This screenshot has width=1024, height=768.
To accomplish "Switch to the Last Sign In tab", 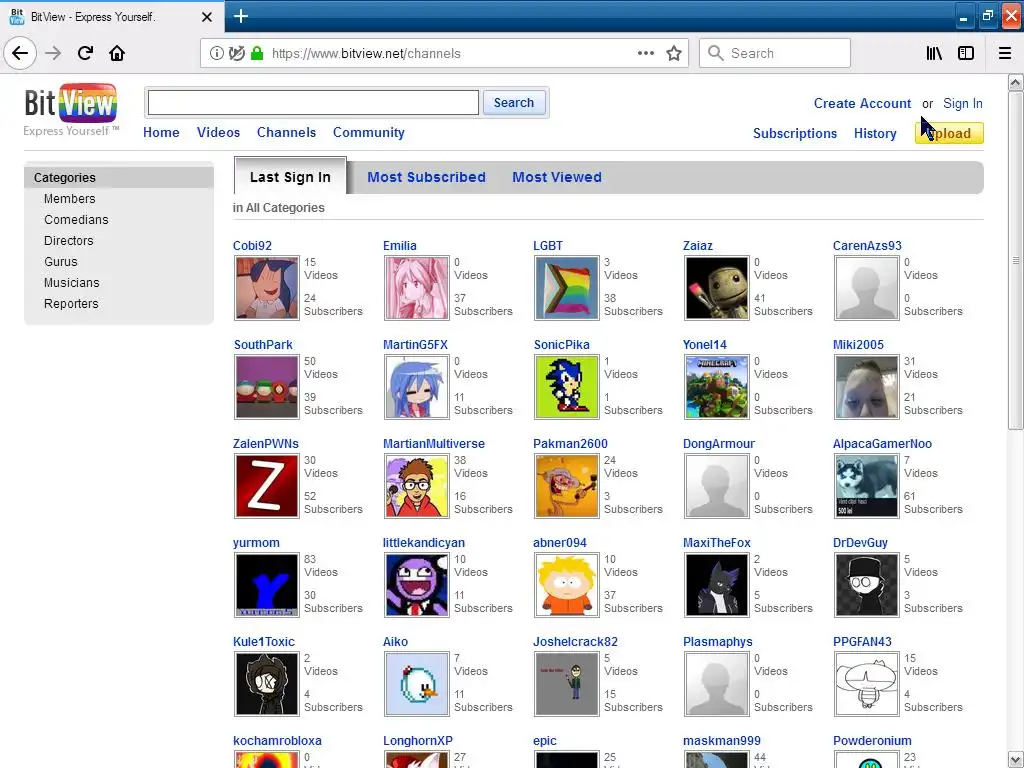I will tap(290, 177).
